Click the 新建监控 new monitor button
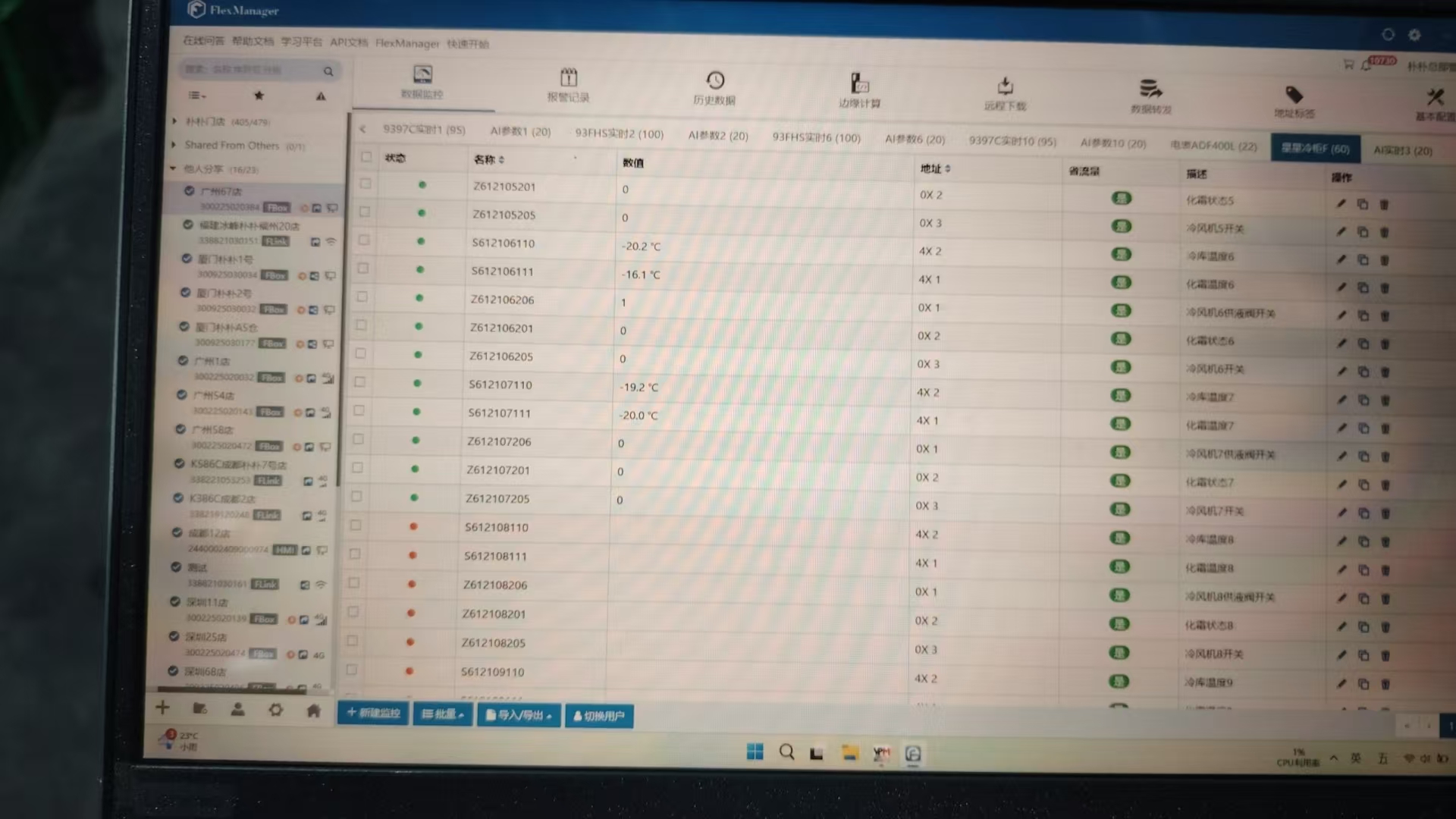This screenshot has height=819, width=1456. [x=373, y=713]
